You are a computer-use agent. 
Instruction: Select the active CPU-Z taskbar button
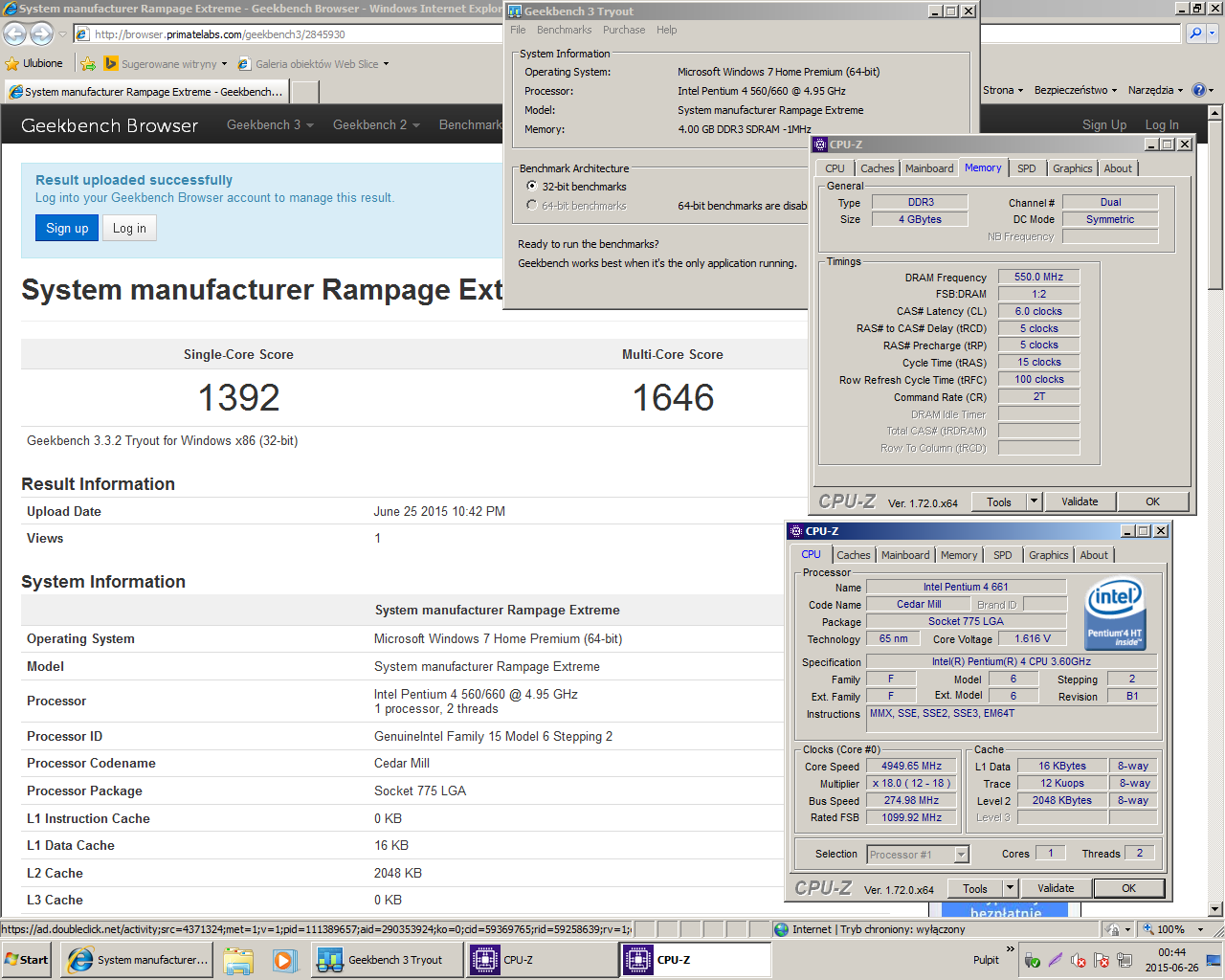696,960
